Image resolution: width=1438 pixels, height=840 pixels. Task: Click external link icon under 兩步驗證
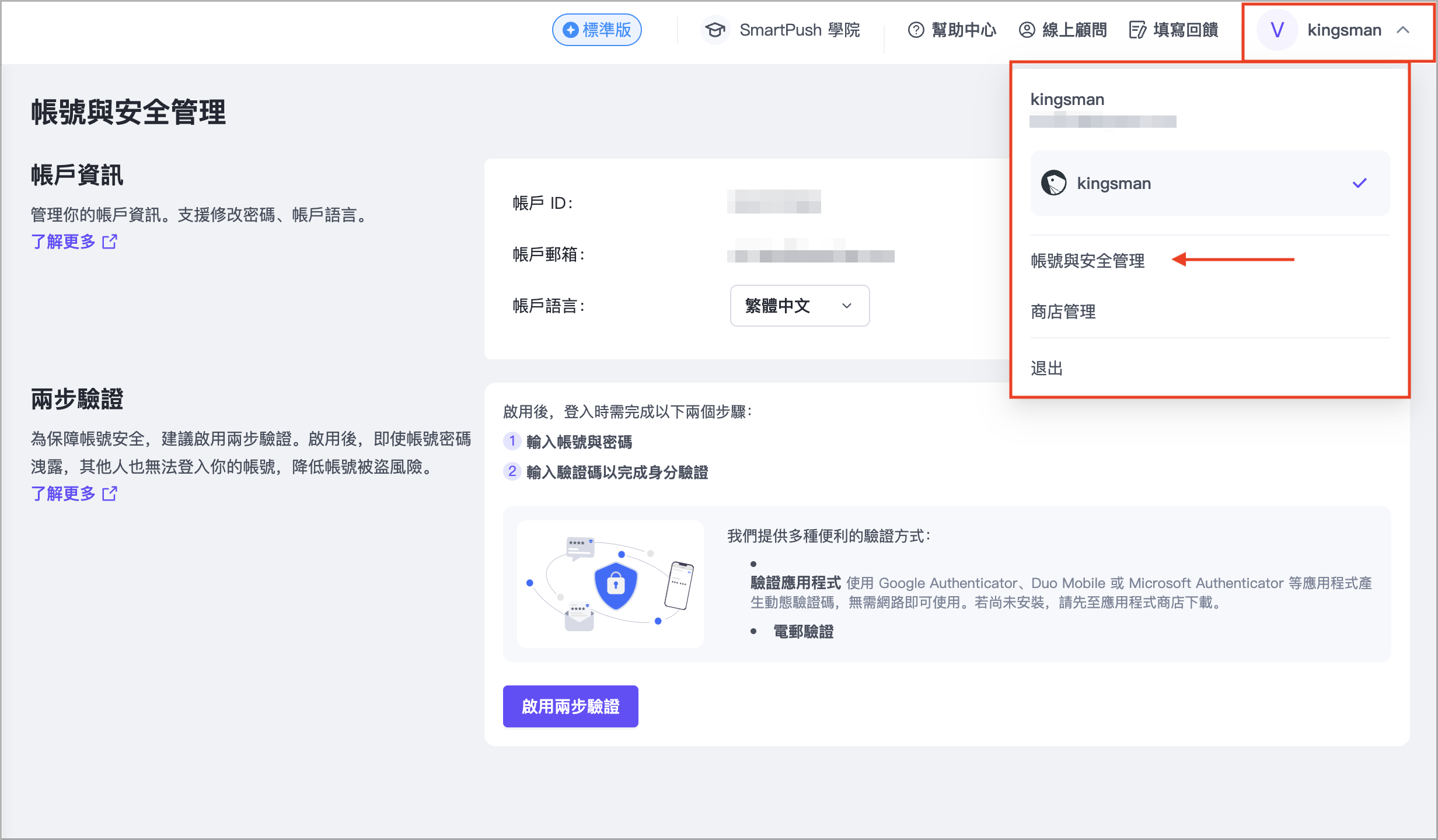110,494
